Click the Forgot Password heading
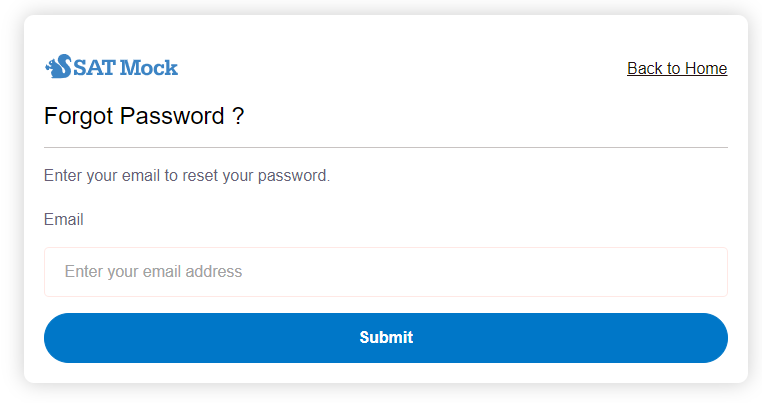This screenshot has width=762, height=403. [x=144, y=116]
